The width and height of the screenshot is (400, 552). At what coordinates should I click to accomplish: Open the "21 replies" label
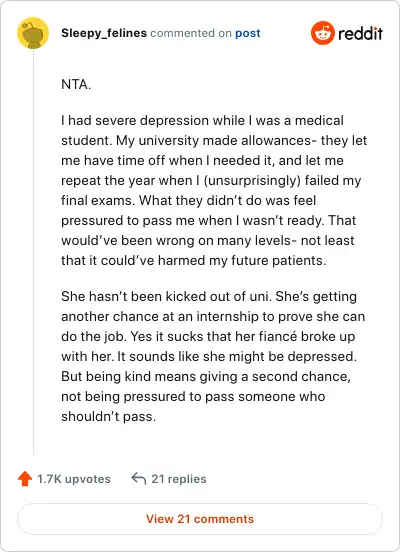coord(179,479)
